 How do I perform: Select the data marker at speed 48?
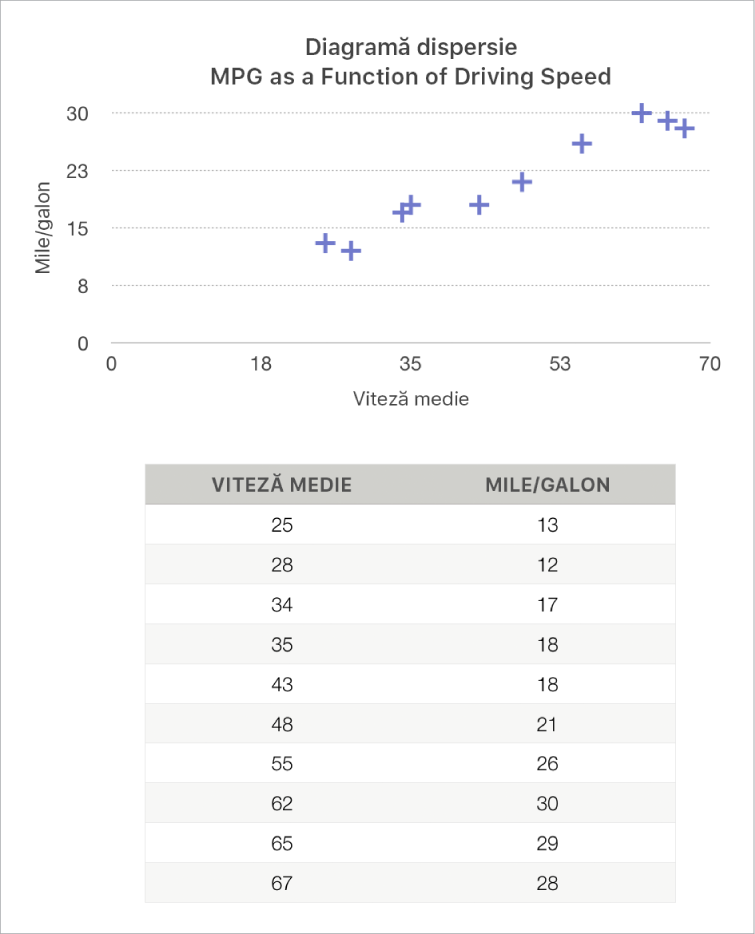click(521, 182)
